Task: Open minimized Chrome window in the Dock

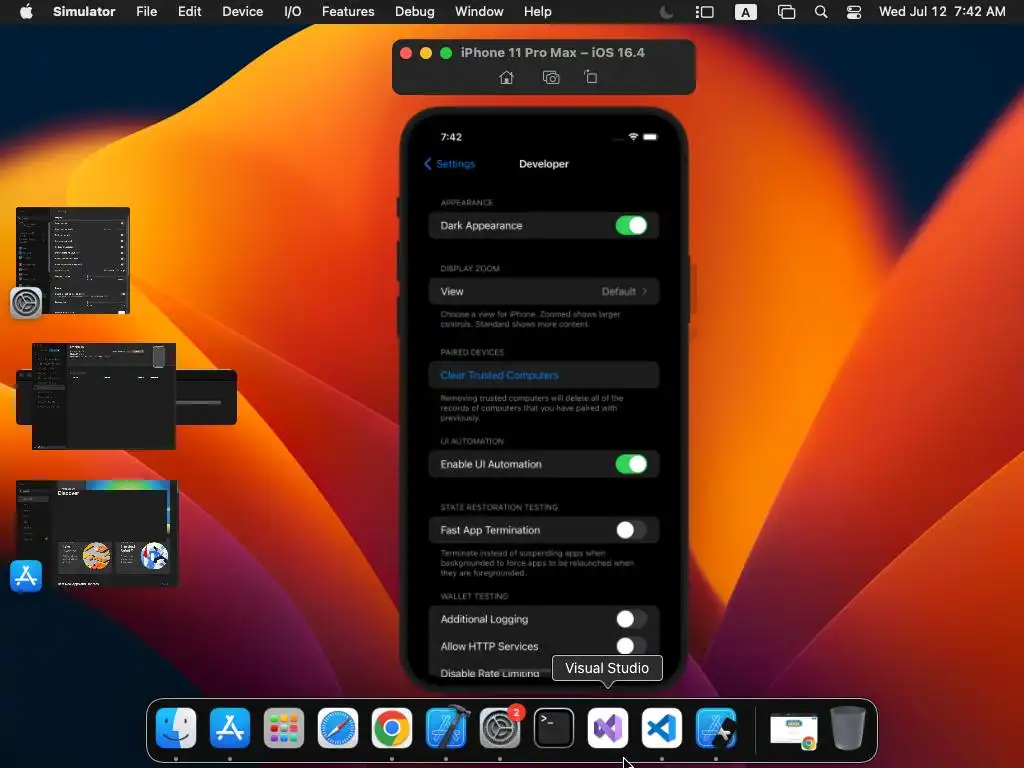Action: 793,730
